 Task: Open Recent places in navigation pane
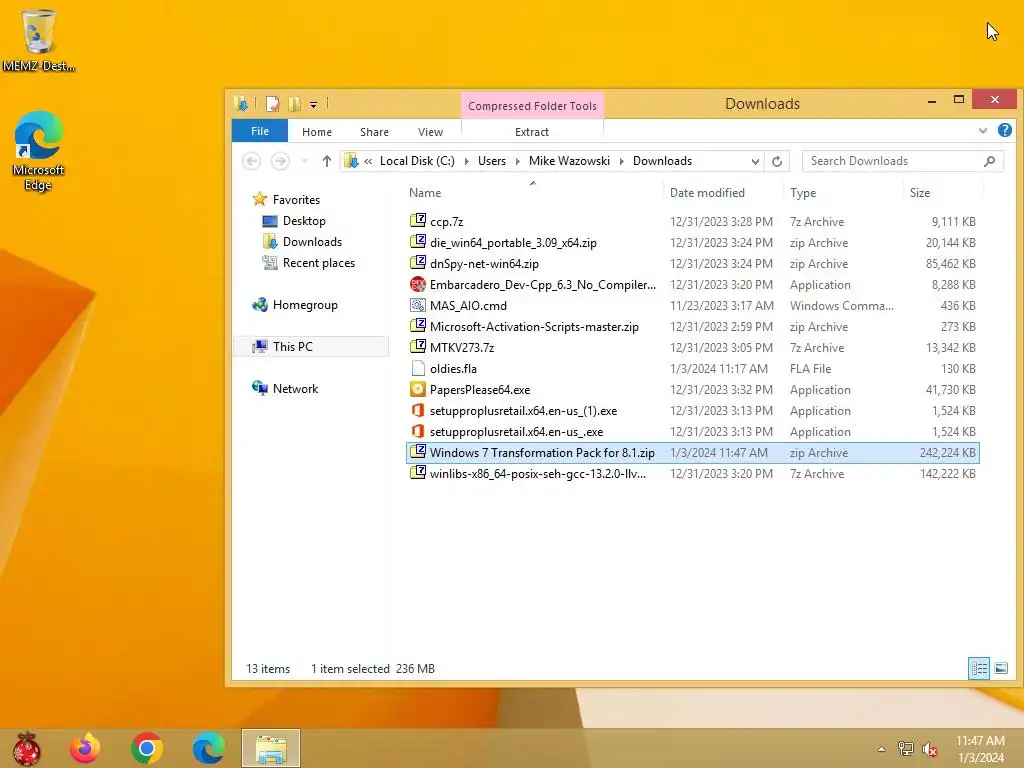click(309, 263)
